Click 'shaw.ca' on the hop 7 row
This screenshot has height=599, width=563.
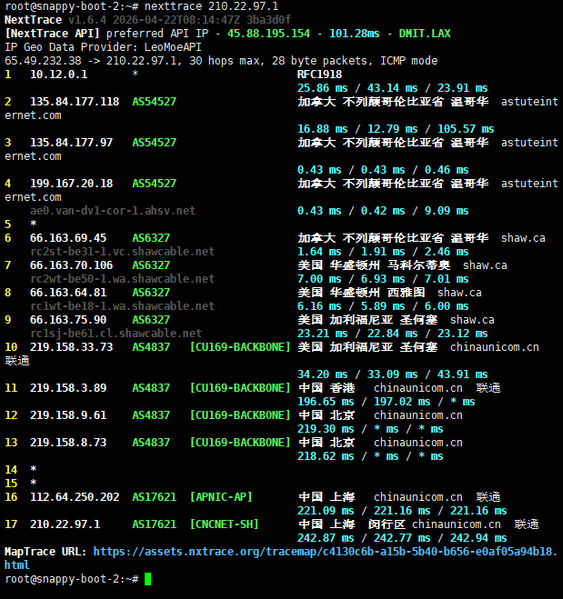[x=485, y=265]
